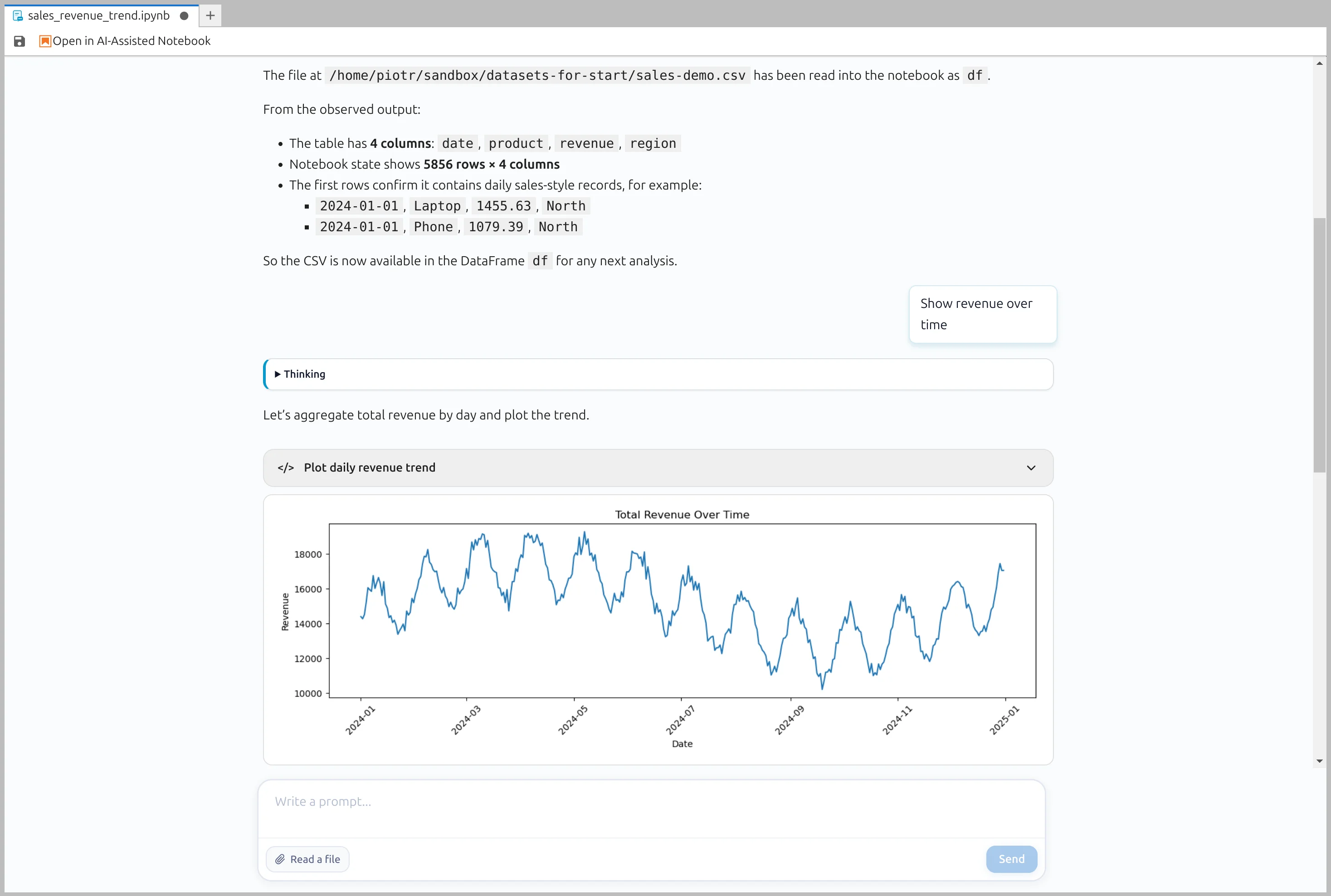
Task: Click the unsaved changes dot on the tab
Action: (x=184, y=16)
